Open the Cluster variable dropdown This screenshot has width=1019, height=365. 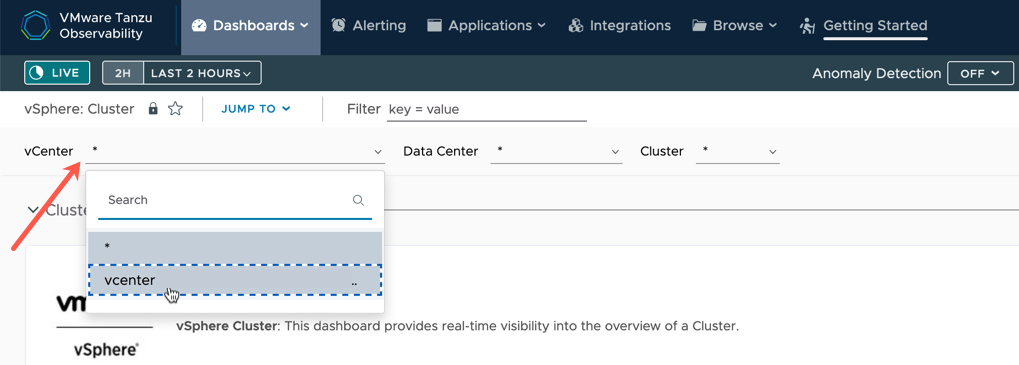(x=738, y=151)
